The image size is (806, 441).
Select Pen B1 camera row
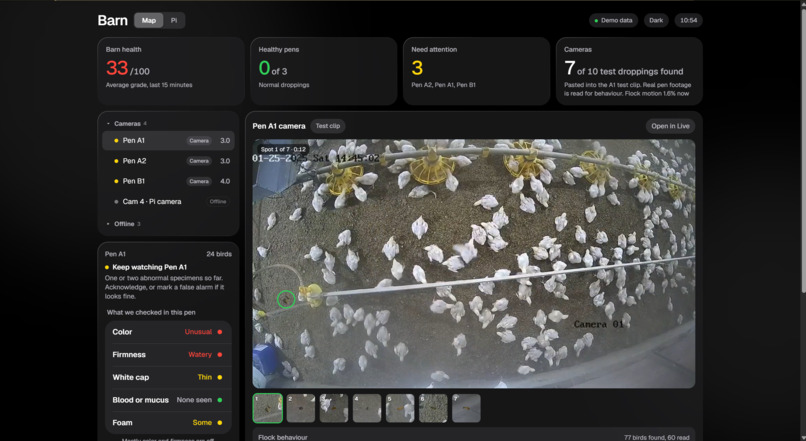[168, 181]
